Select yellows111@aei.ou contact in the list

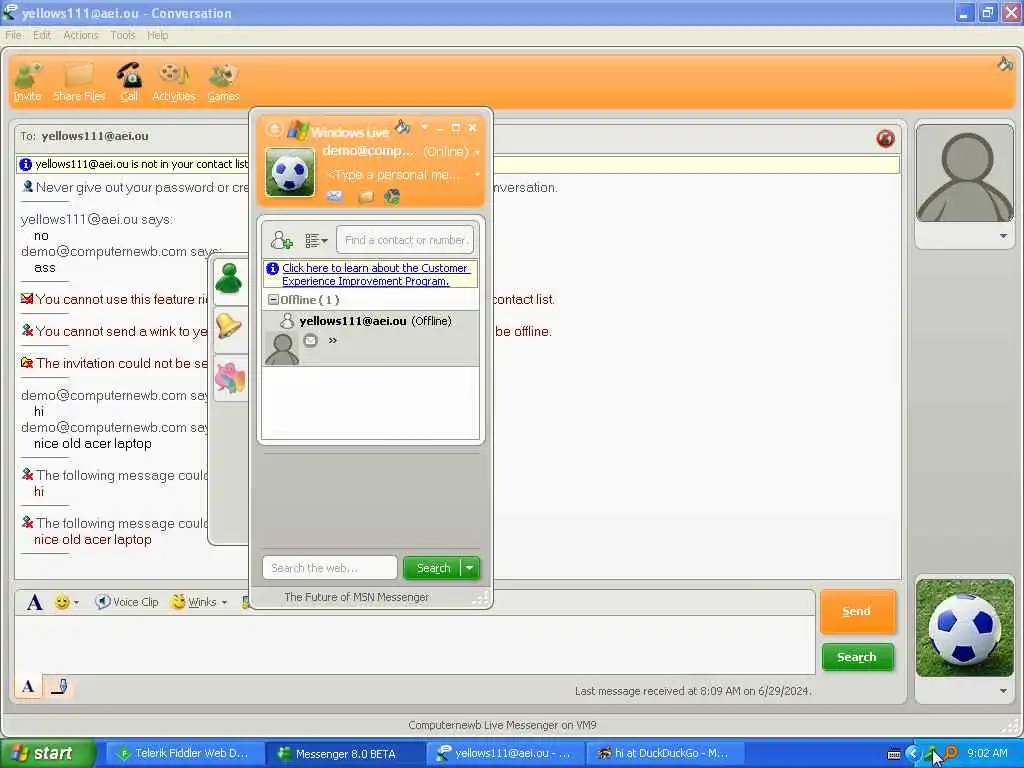click(x=370, y=338)
